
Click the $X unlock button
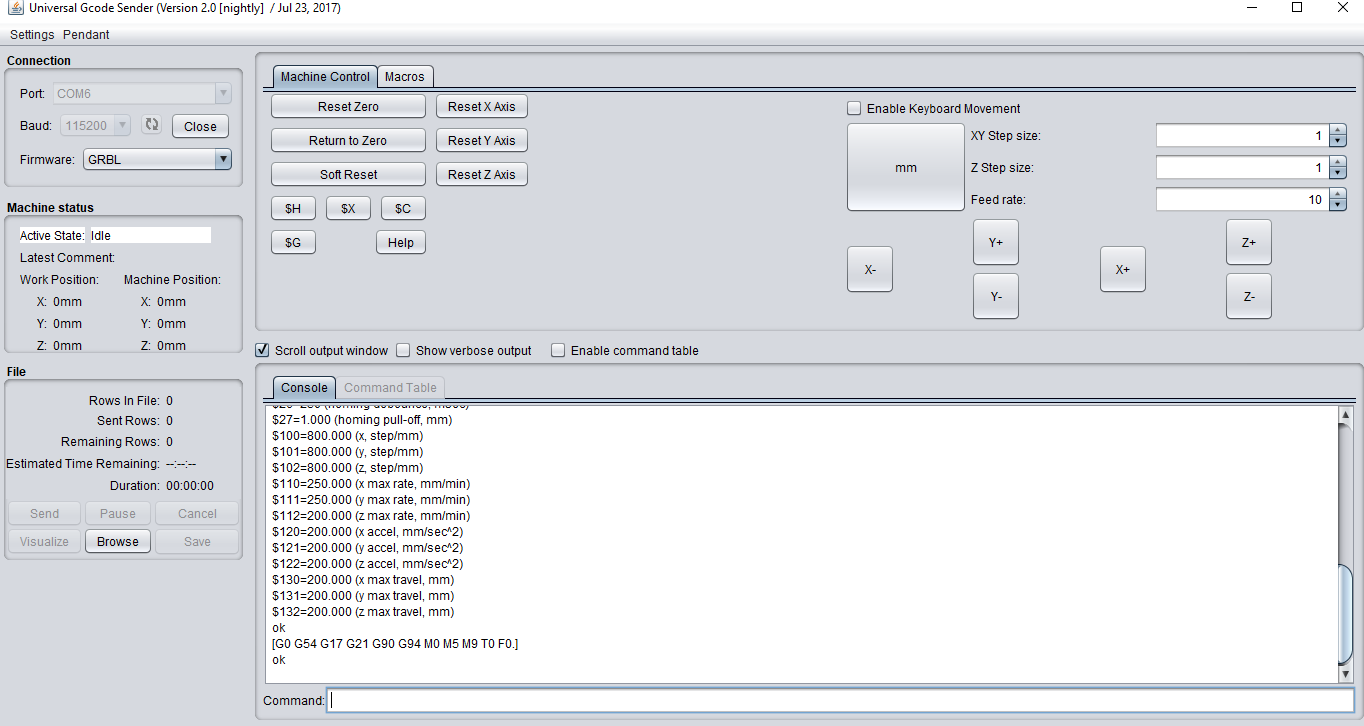pos(348,208)
